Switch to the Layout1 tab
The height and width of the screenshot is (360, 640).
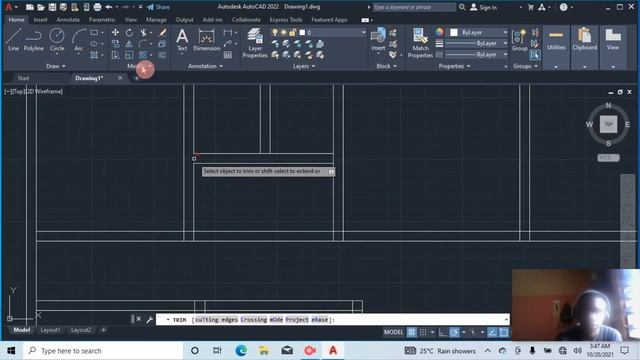[51, 330]
